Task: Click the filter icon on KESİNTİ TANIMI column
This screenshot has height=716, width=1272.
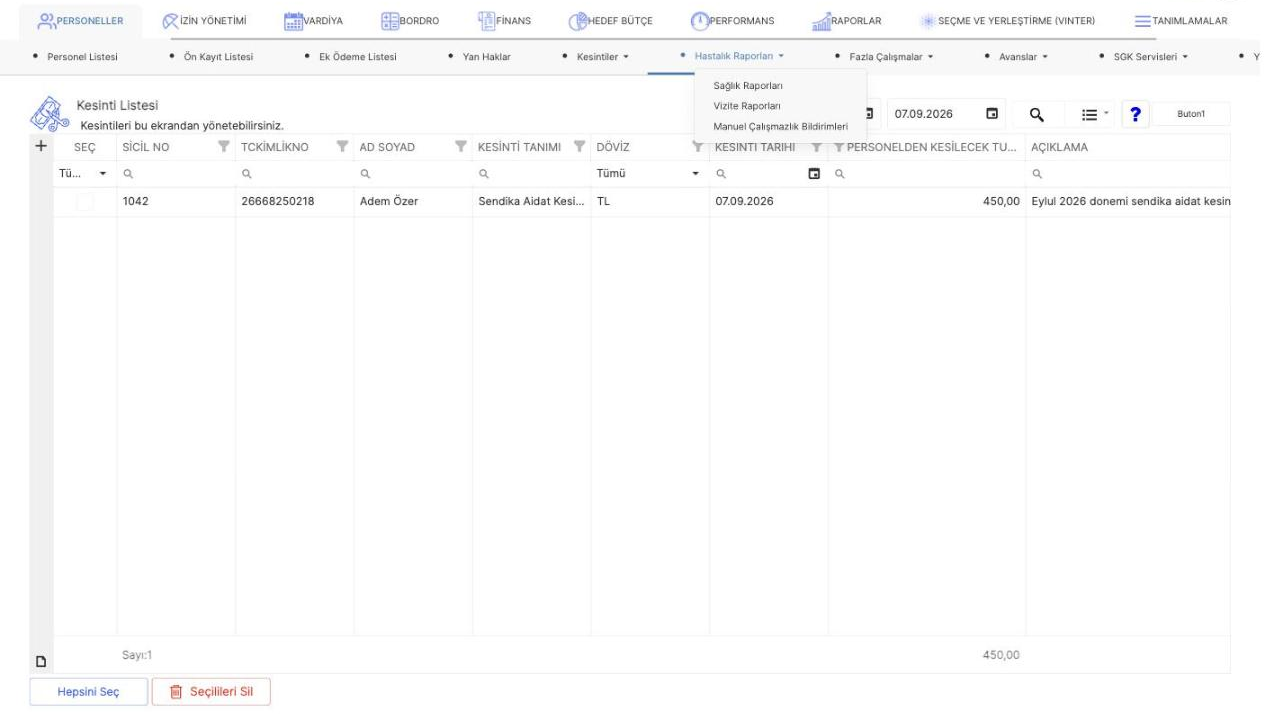Action: coord(580,148)
